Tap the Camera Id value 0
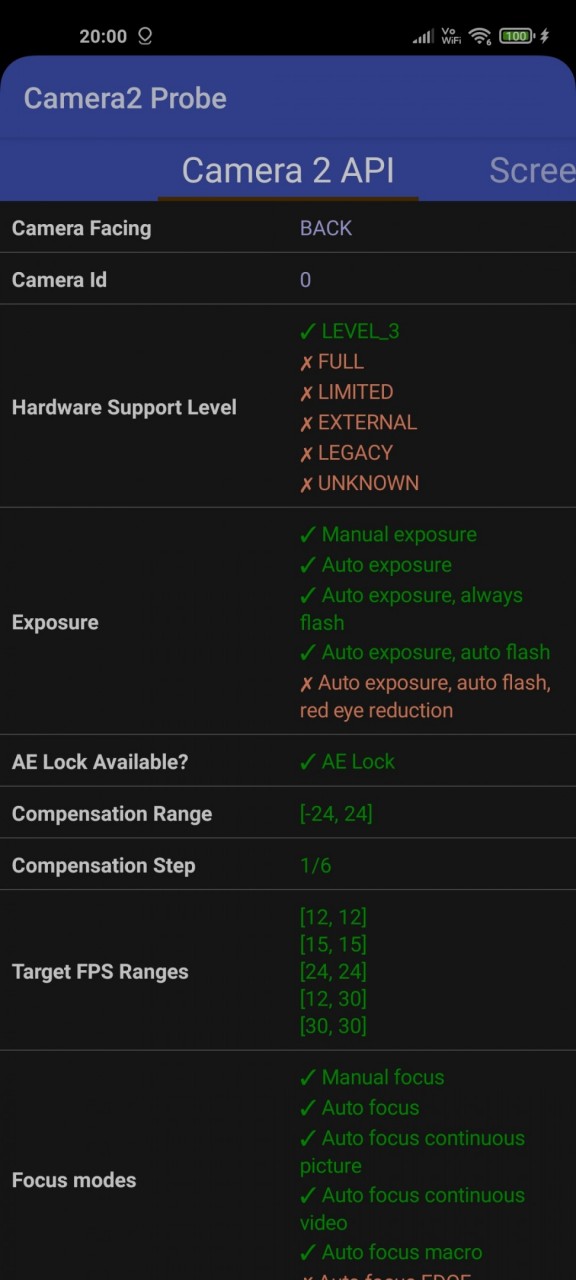The width and height of the screenshot is (576, 1280). pyautogui.click(x=305, y=280)
